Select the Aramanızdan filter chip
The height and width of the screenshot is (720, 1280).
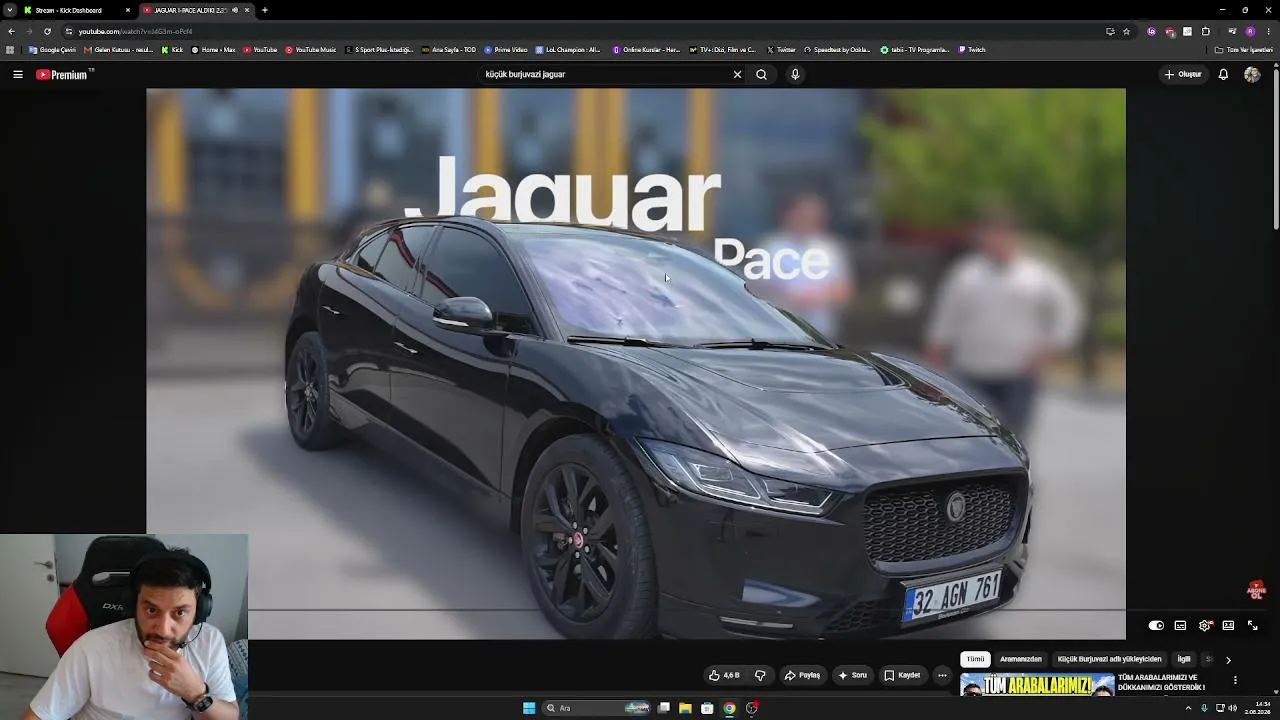point(1021,659)
